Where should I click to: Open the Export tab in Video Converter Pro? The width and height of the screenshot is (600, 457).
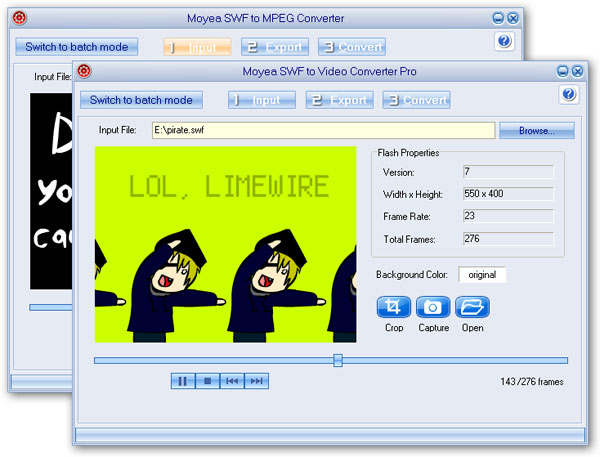[x=339, y=100]
